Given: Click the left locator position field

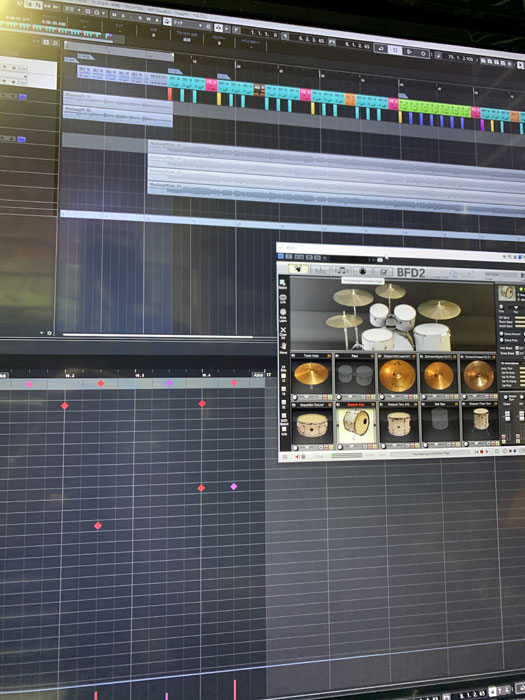Looking at the screenshot, I should (262, 34).
